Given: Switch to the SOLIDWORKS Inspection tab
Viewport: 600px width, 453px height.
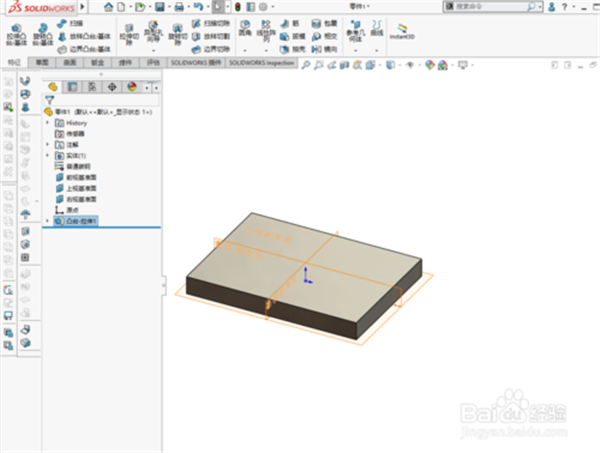Looking at the screenshot, I should tap(262, 62).
